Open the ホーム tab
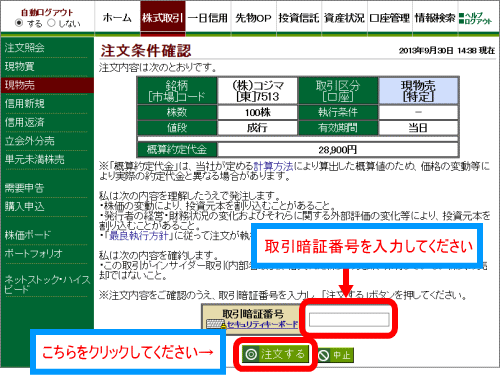 pyautogui.click(x=117, y=18)
